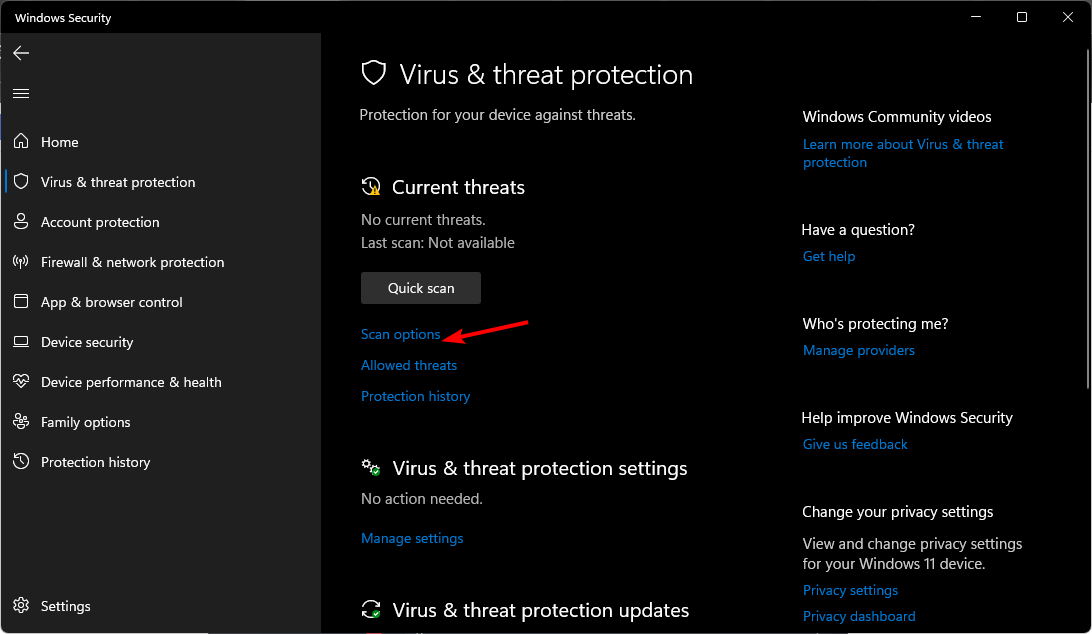Select Virus & threat protection sidebar item
The image size is (1092, 634).
click(117, 182)
